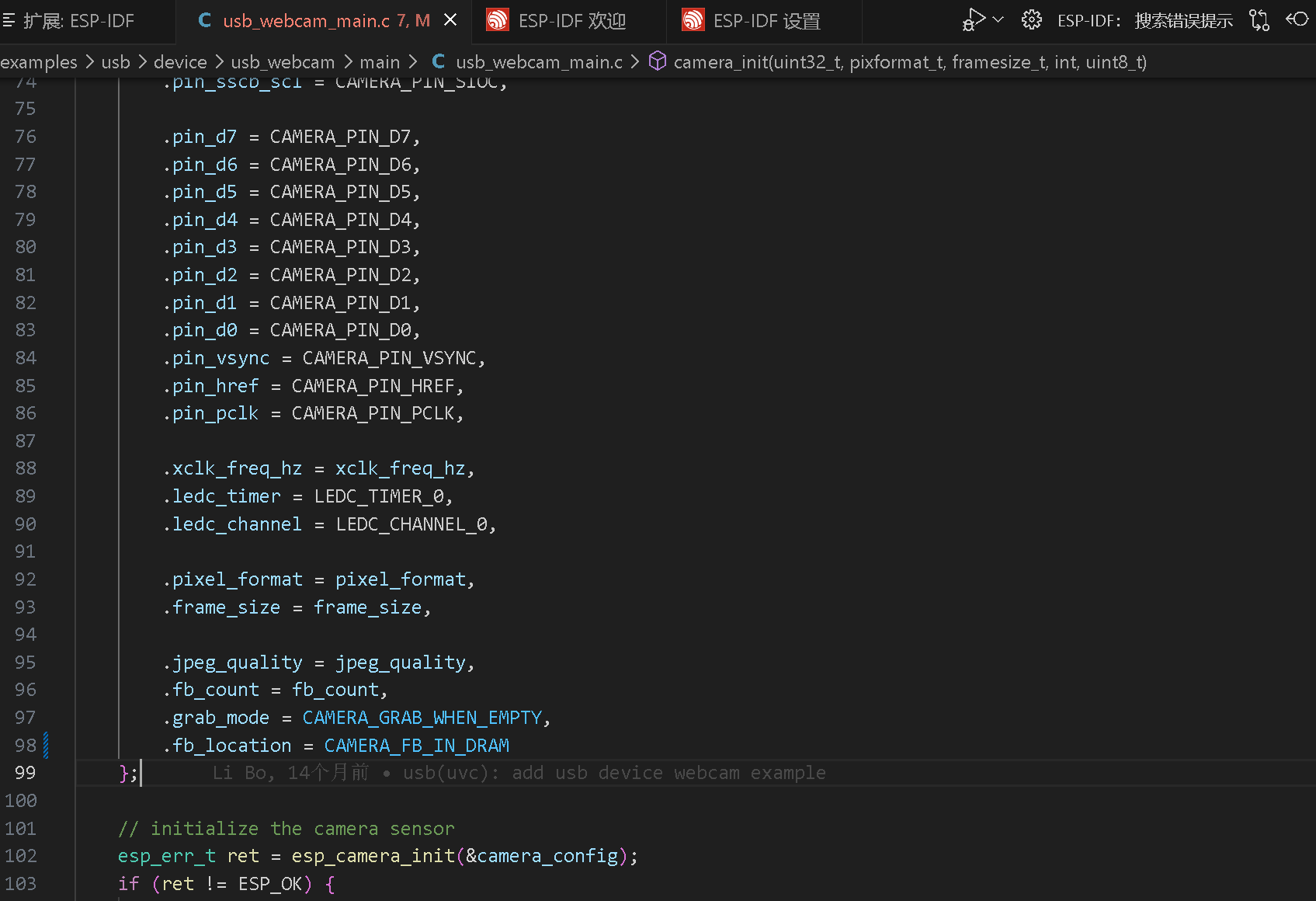Click LEDC_CHANNEL_0 value

[411, 524]
